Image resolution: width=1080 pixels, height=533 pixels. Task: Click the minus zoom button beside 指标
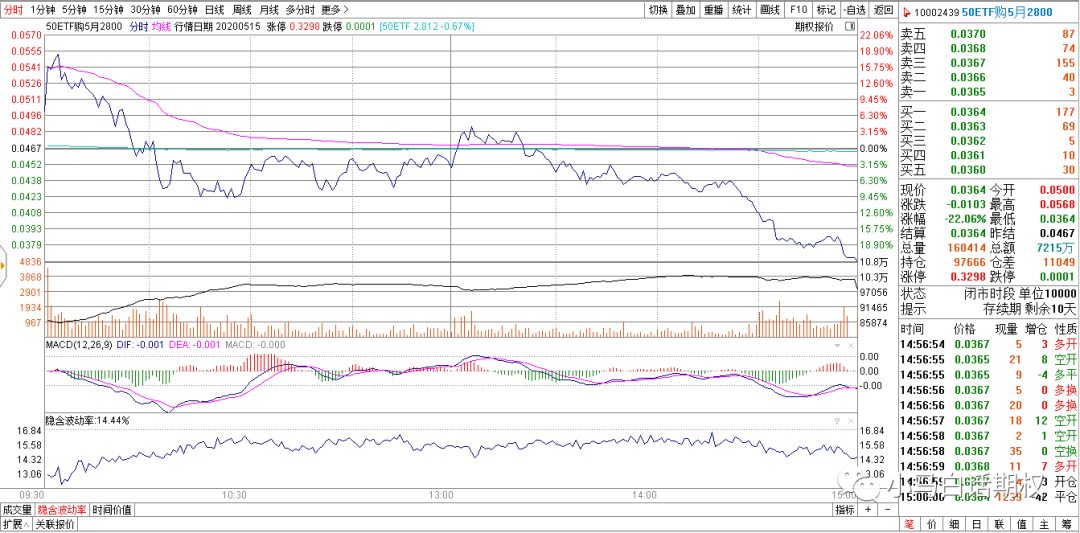885,510
